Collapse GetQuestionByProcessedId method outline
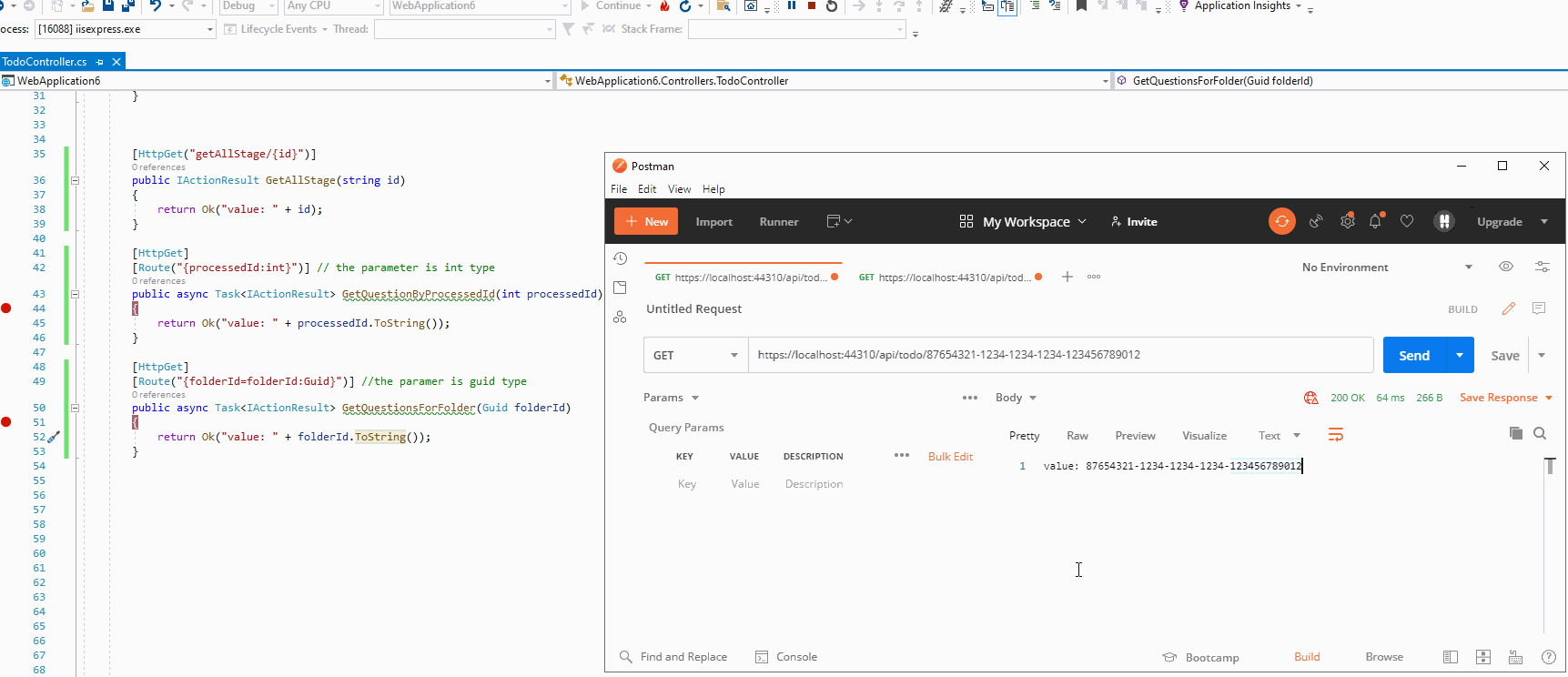Viewport: 1568px width, 677px height. tap(75, 294)
